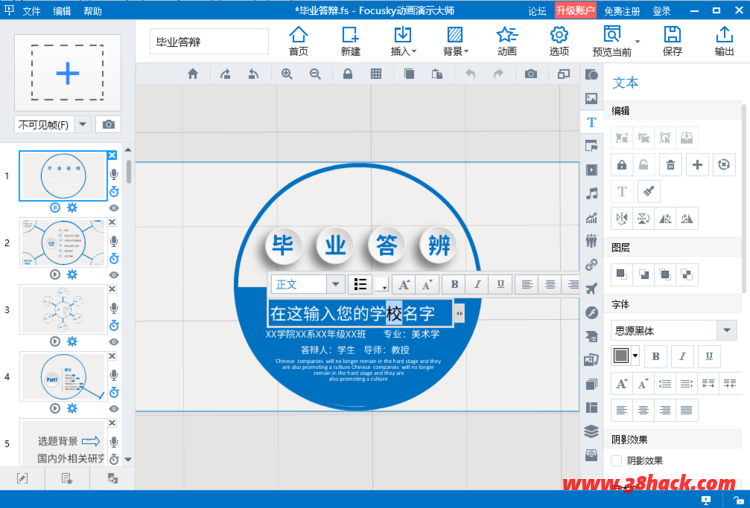The width and height of the screenshot is (750, 508).
Task: Take a canvas snapshot with camera icon
Action: point(530,74)
